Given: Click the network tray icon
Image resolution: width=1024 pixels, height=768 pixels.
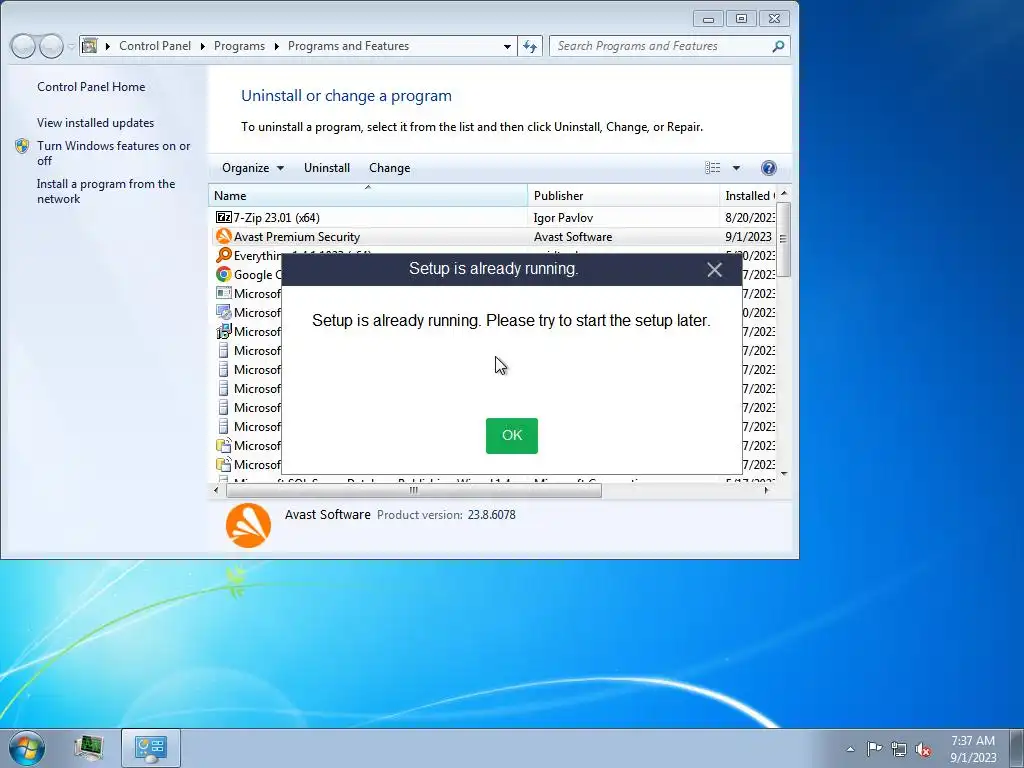Looking at the screenshot, I should pos(899,749).
